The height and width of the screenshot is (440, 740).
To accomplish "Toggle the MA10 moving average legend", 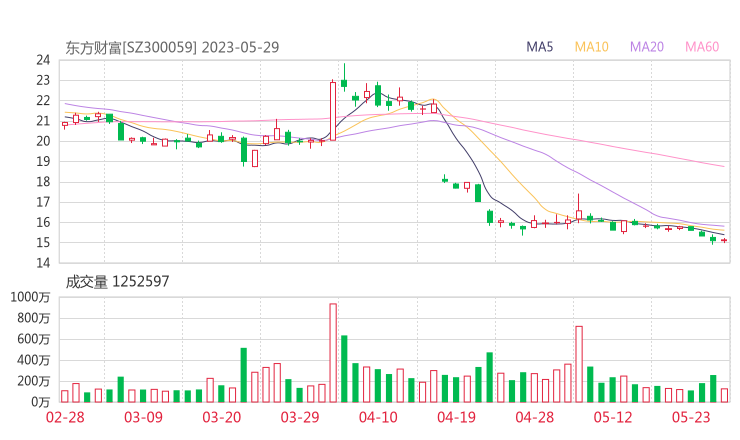I will tap(592, 47).
